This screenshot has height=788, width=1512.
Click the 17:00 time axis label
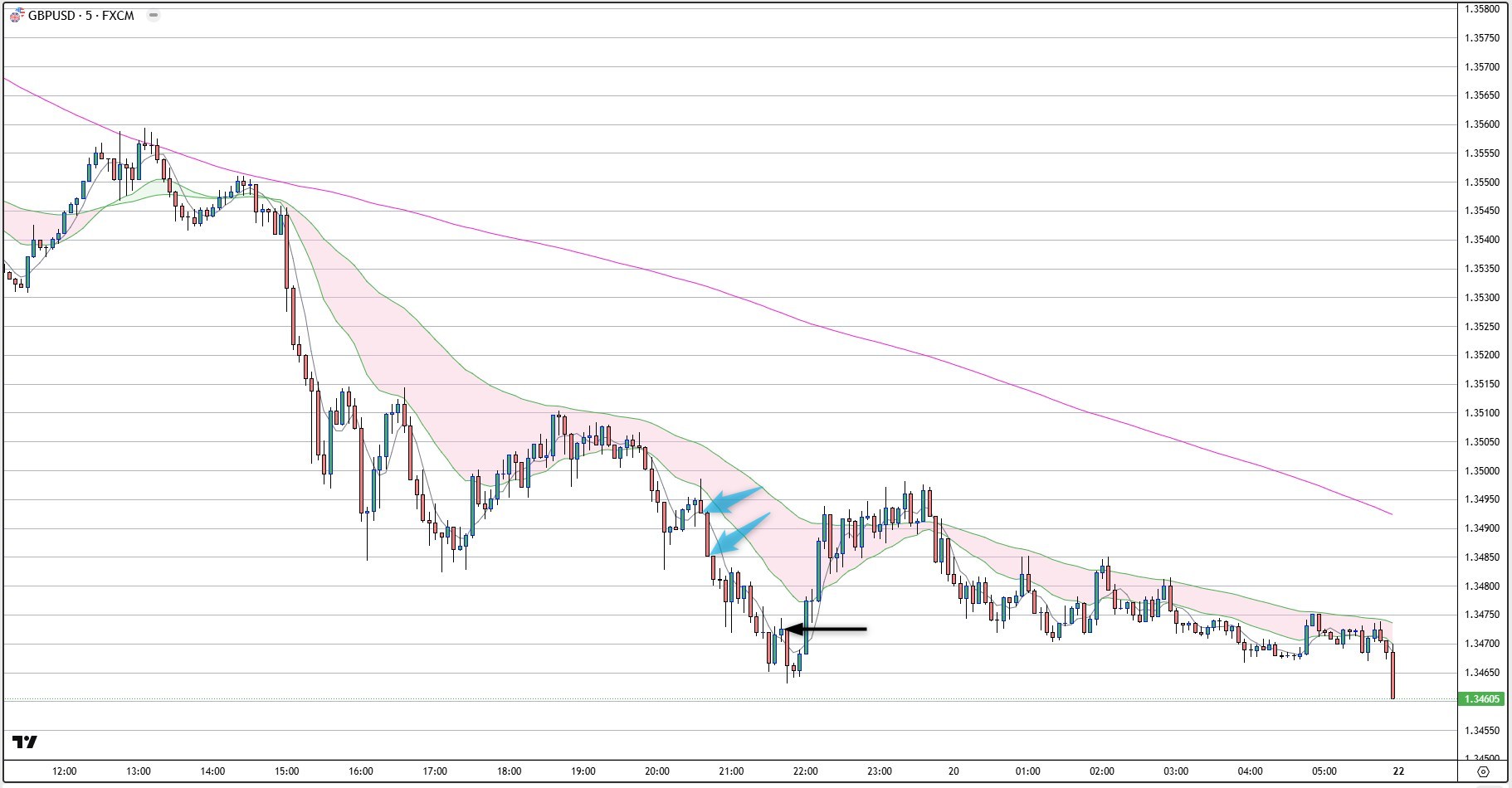coord(435,771)
